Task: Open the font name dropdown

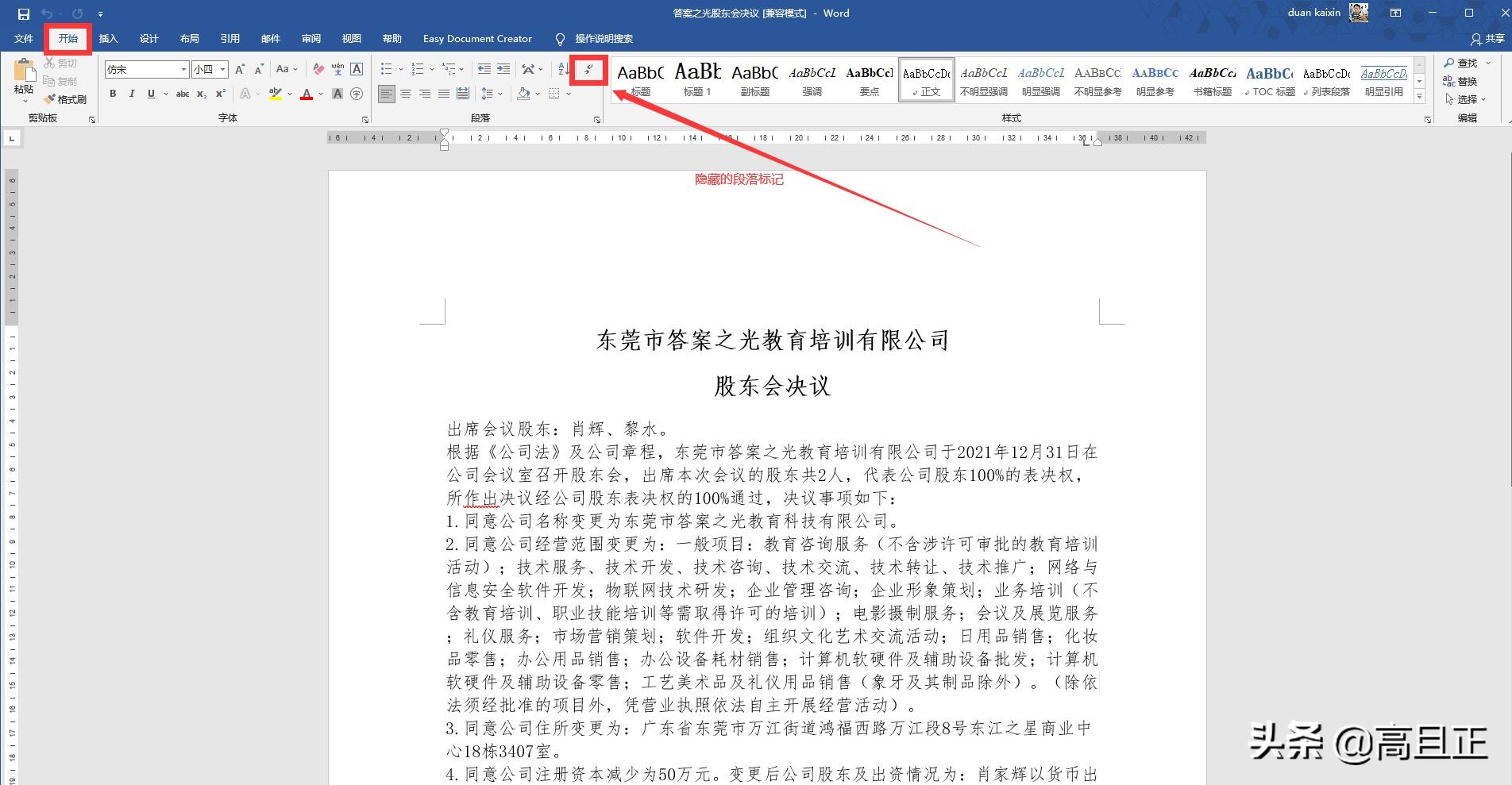Action: [183, 69]
